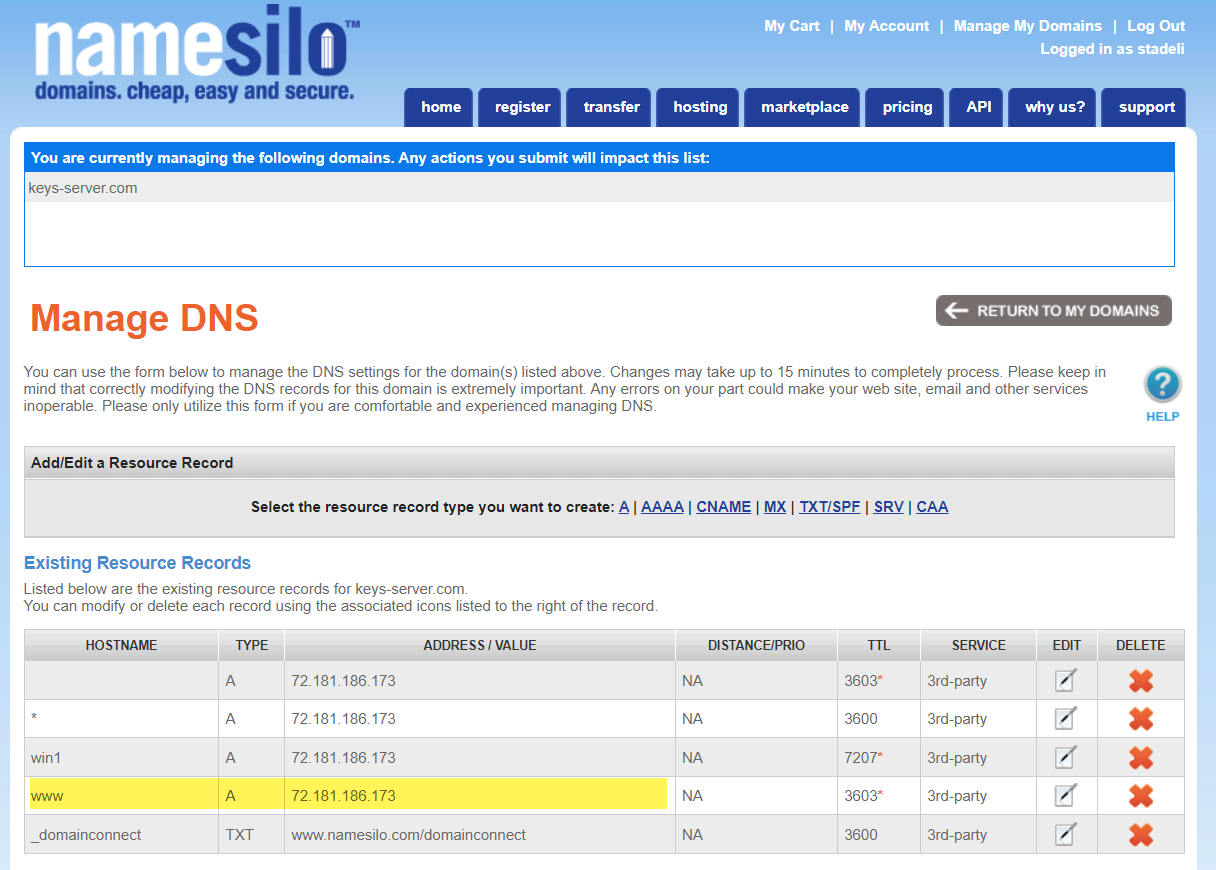
Task: Delete the _domainconnect TXT record
Action: [x=1141, y=835]
